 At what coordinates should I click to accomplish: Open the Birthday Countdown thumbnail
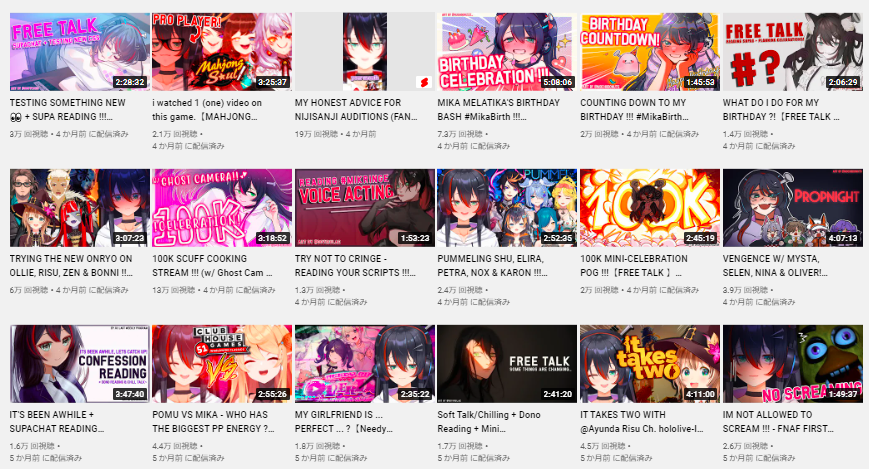tap(650, 52)
